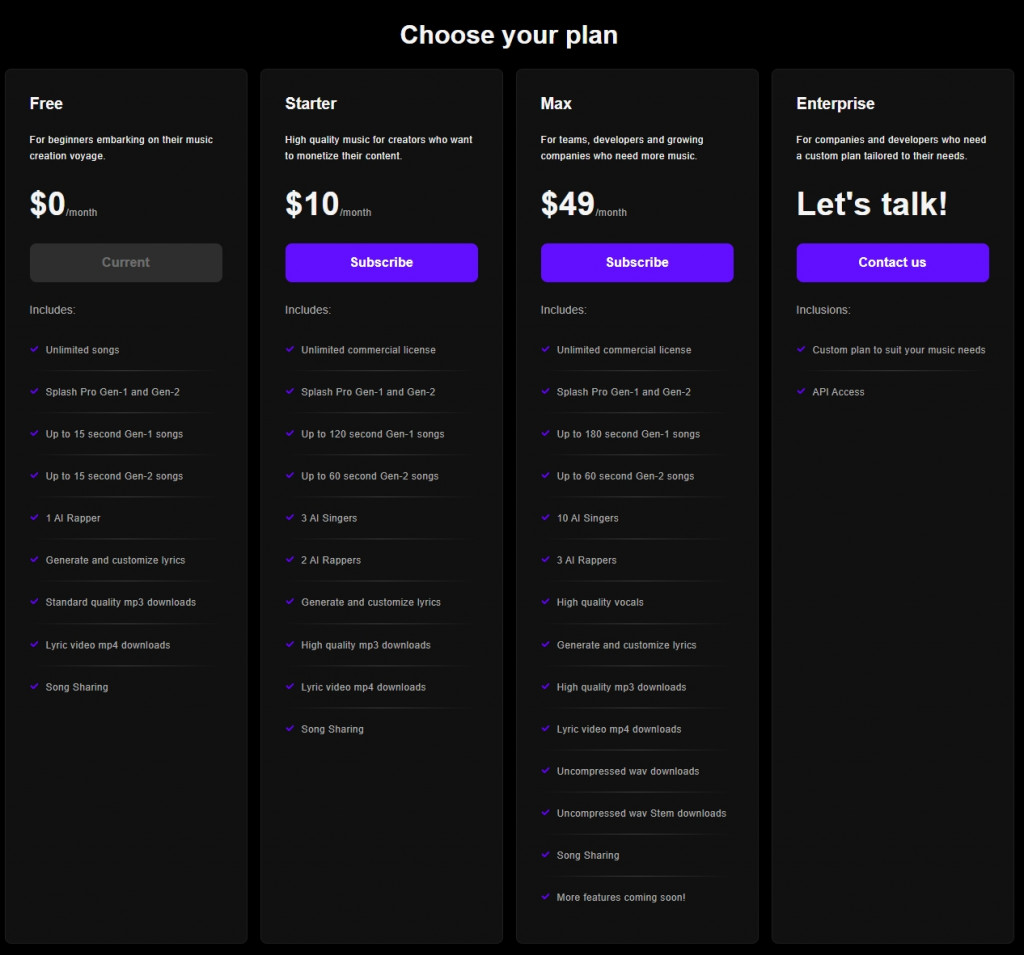Click Standard quality mp3 downloads feature
The height and width of the screenshot is (955, 1024).
120,602
